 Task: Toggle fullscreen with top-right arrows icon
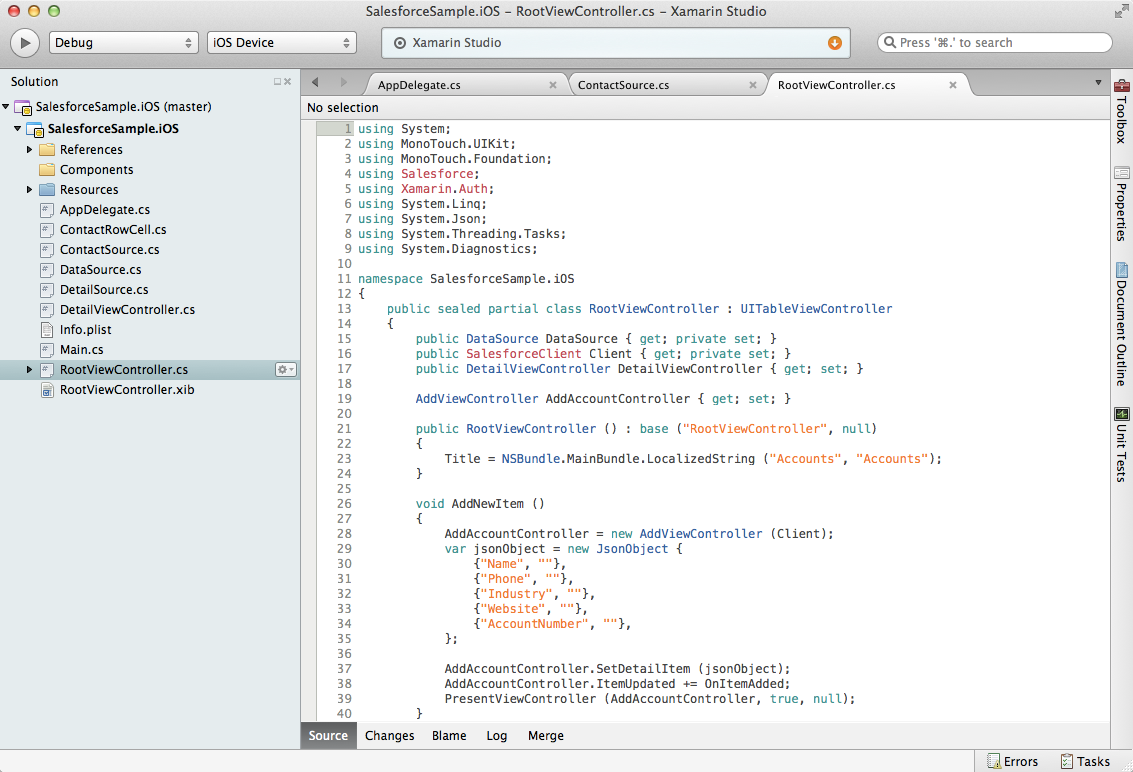point(1121,12)
